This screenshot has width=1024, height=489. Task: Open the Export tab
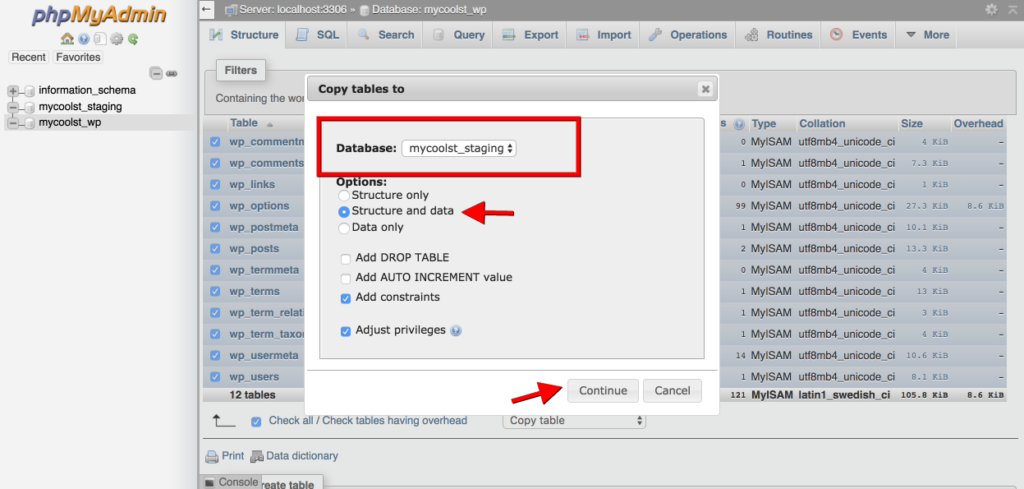pyautogui.click(x=531, y=35)
